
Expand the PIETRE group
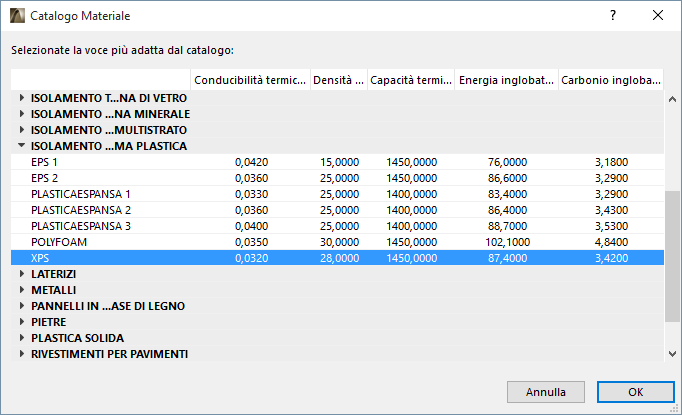pos(22,322)
